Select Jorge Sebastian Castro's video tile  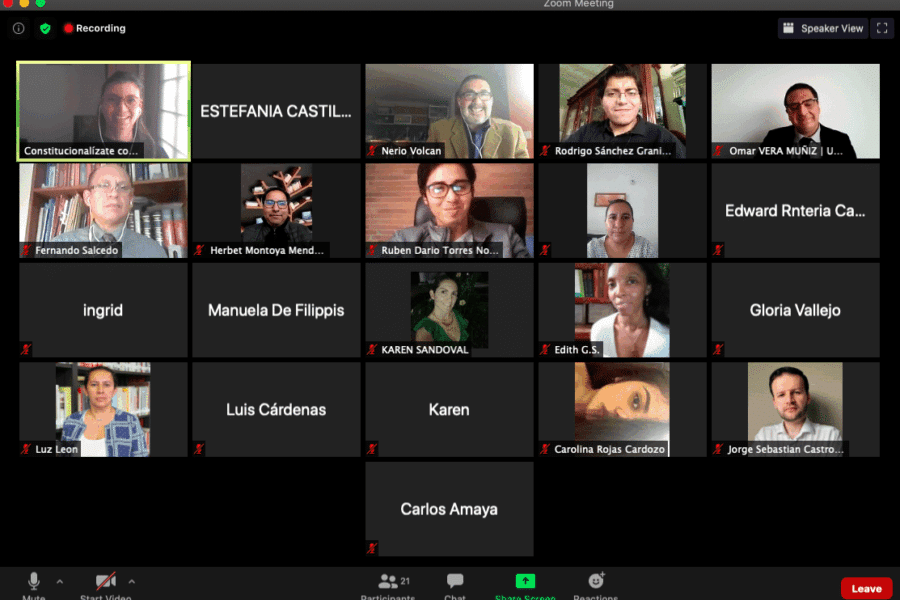795,408
